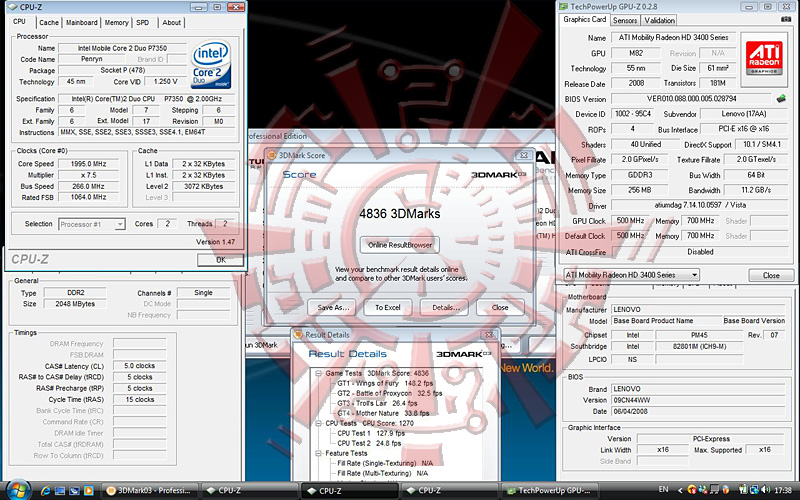
Task: Click the Core VID 1.250 V field
Action: [x=166, y=82]
